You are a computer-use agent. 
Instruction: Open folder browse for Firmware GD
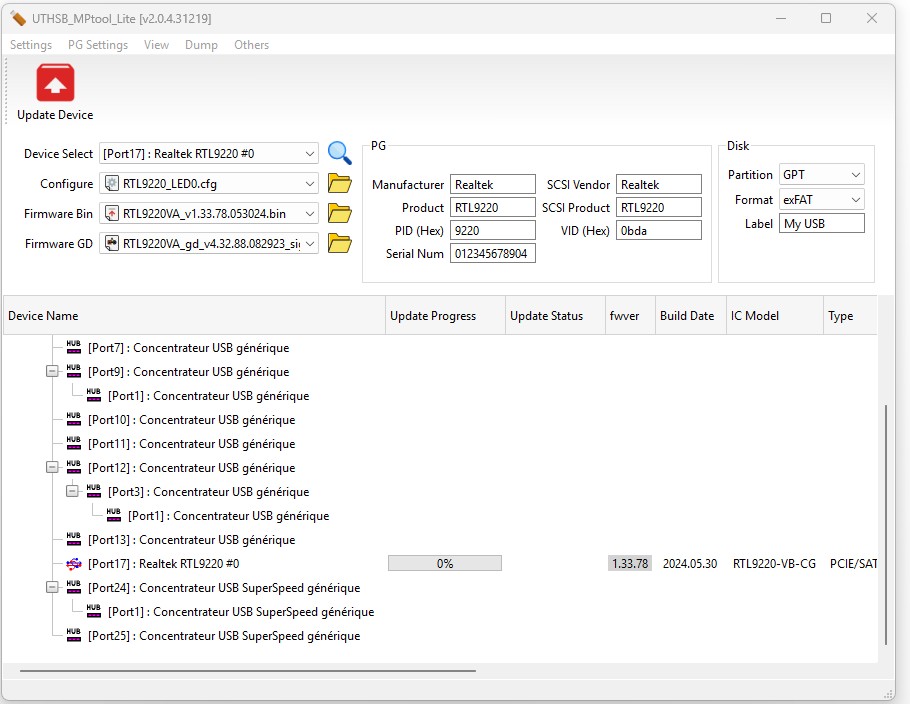tap(340, 243)
